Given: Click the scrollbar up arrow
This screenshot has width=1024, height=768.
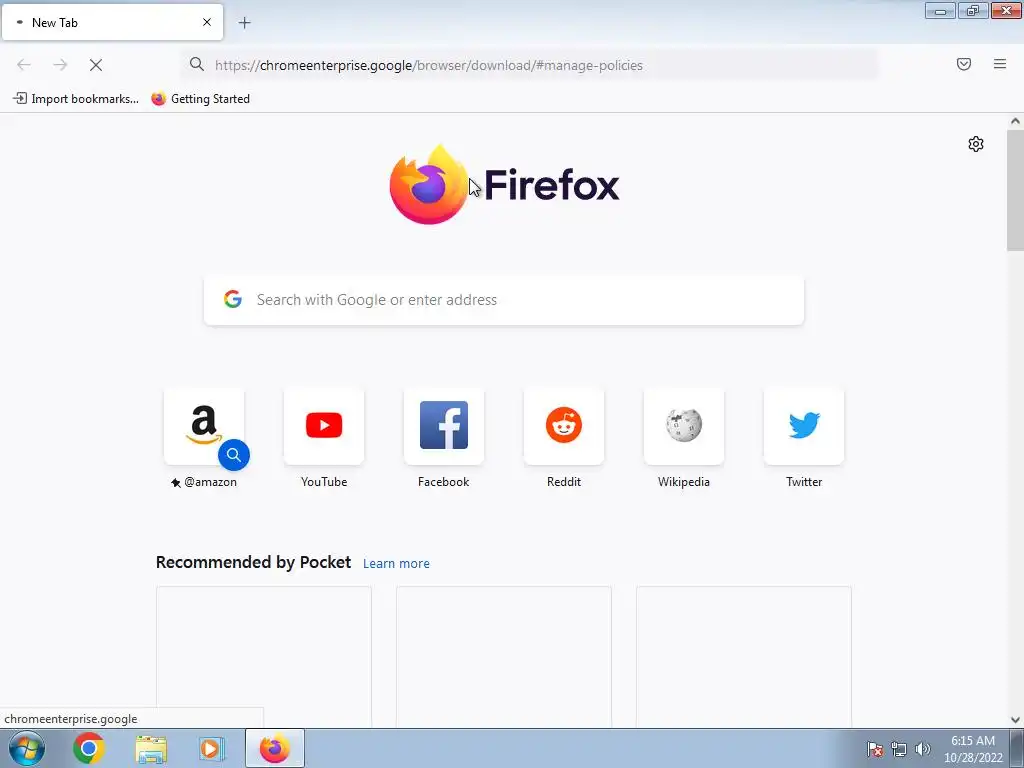Looking at the screenshot, I should click(x=1015, y=121).
